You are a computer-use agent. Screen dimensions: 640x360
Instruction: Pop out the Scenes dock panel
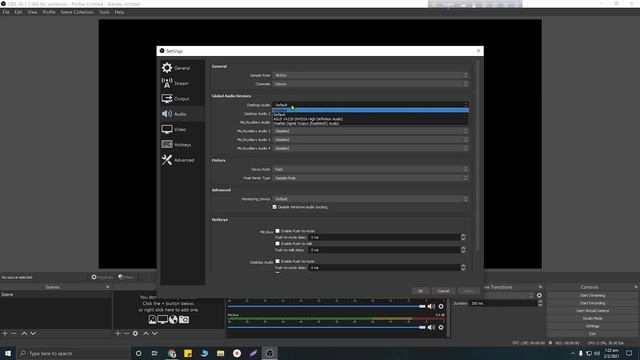[x=107, y=287]
